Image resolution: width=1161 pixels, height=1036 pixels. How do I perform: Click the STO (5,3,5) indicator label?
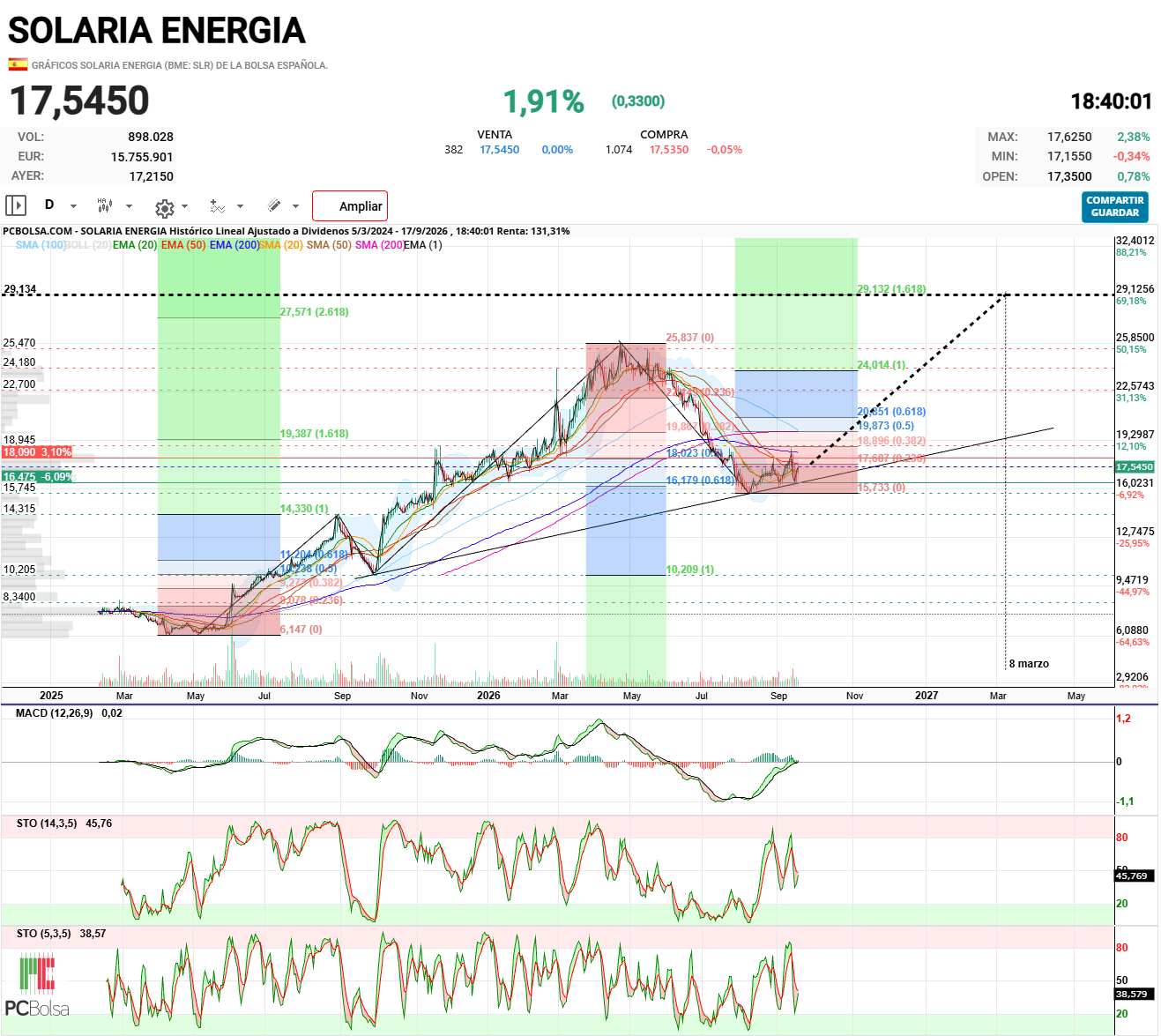[44, 933]
